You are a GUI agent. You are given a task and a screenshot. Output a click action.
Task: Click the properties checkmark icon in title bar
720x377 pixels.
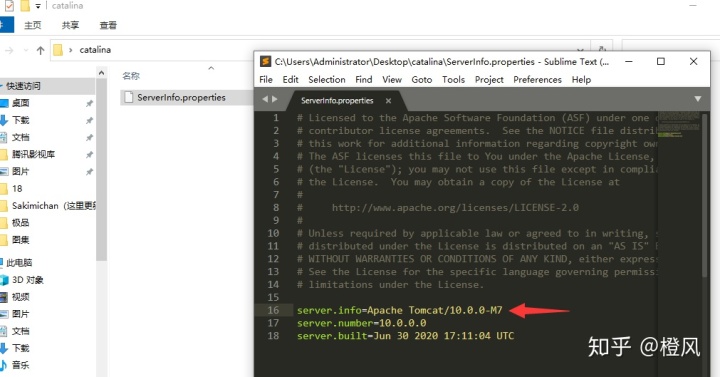tap(9, 6)
